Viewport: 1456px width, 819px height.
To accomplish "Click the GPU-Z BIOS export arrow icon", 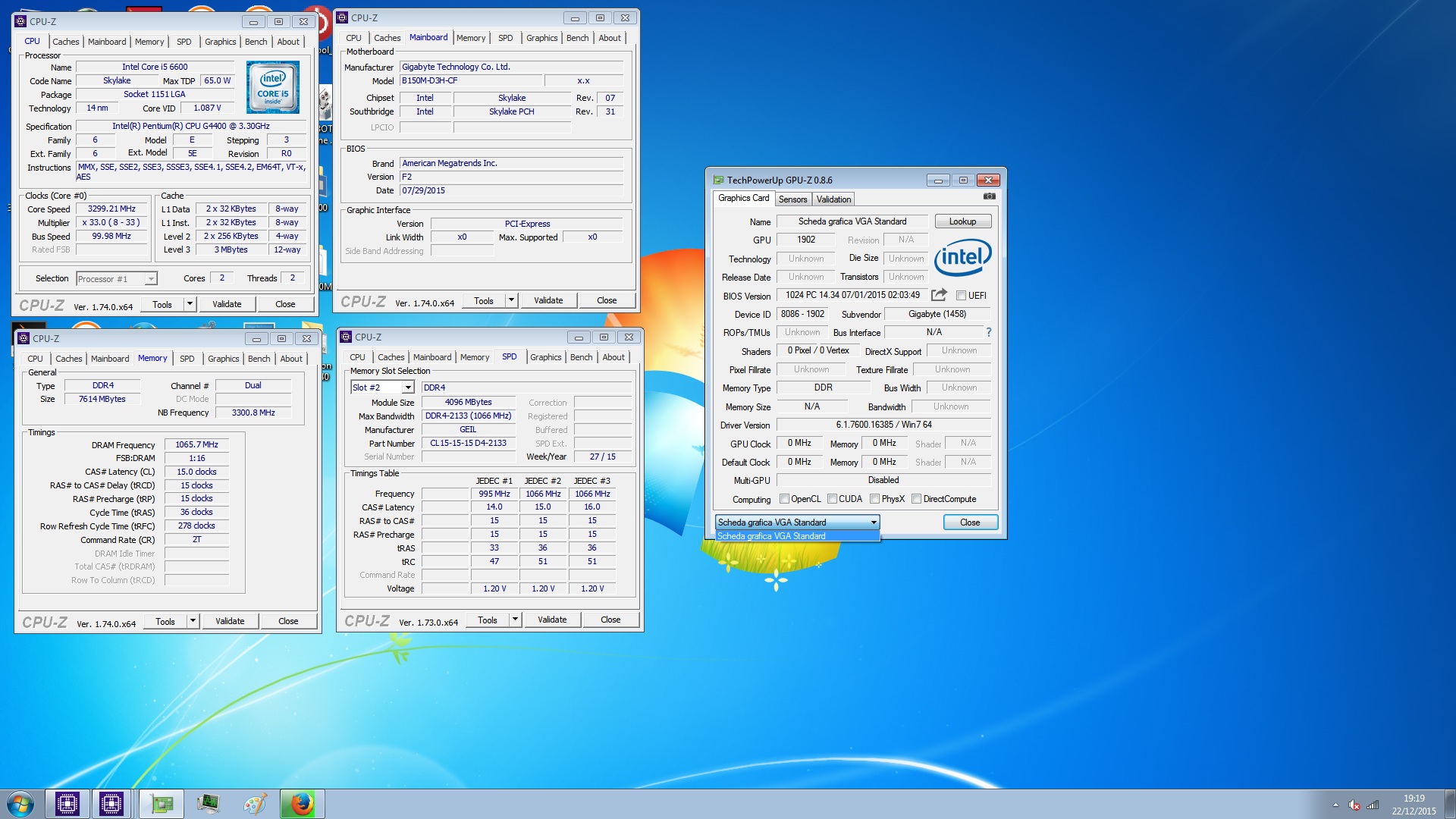I will (x=939, y=295).
